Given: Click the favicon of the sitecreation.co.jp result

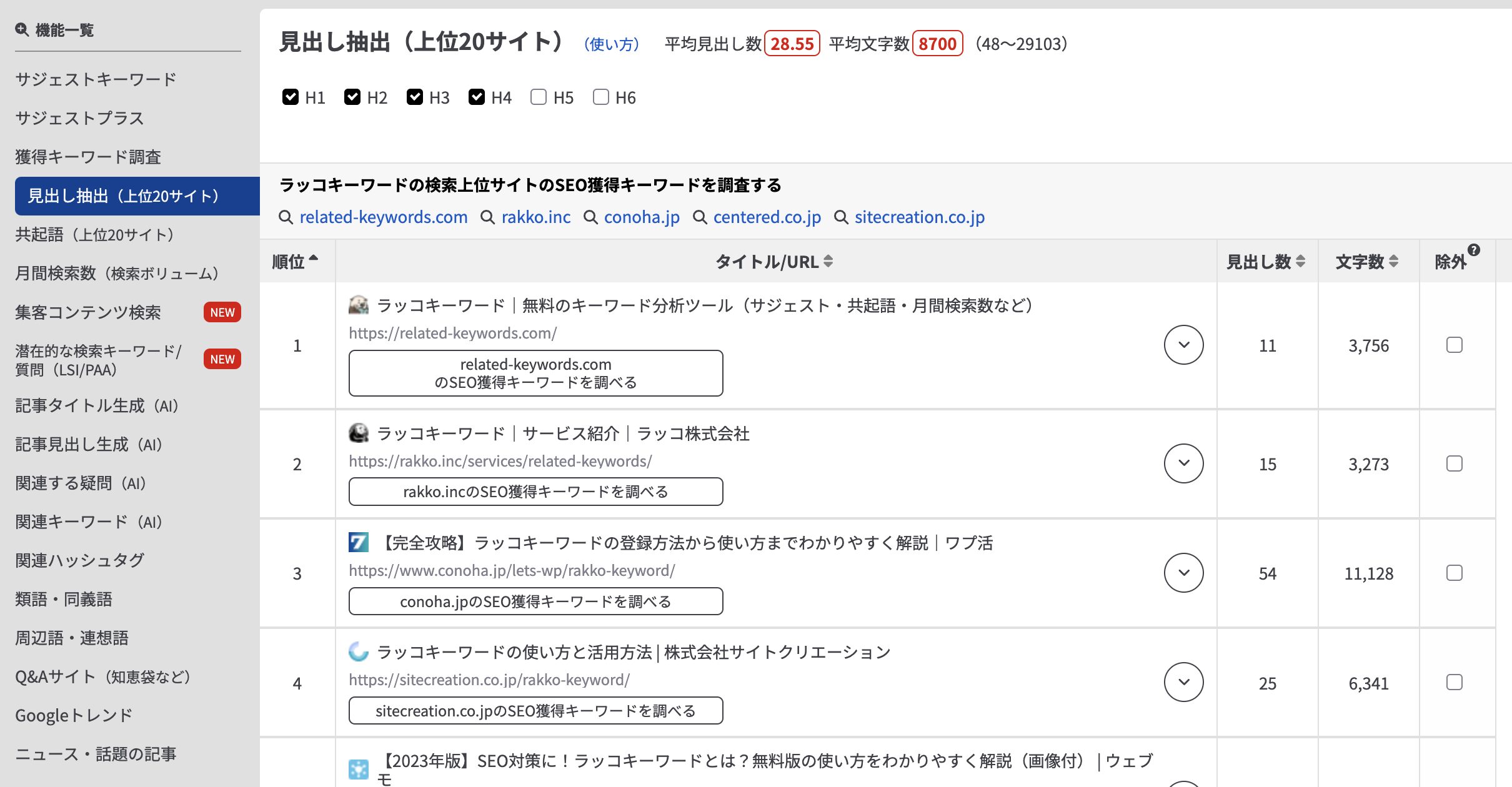Looking at the screenshot, I should [359, 651].
